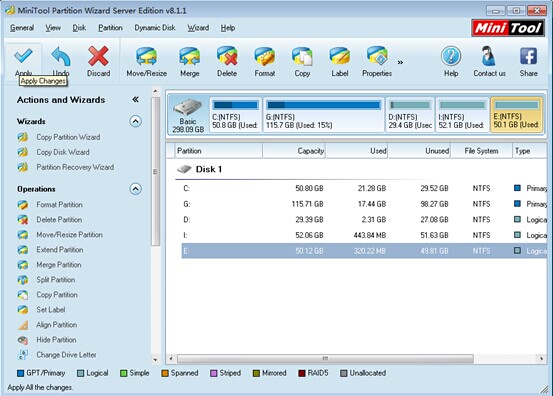Click right arrow of horizontal scrollbar

[x=541, y=359]
